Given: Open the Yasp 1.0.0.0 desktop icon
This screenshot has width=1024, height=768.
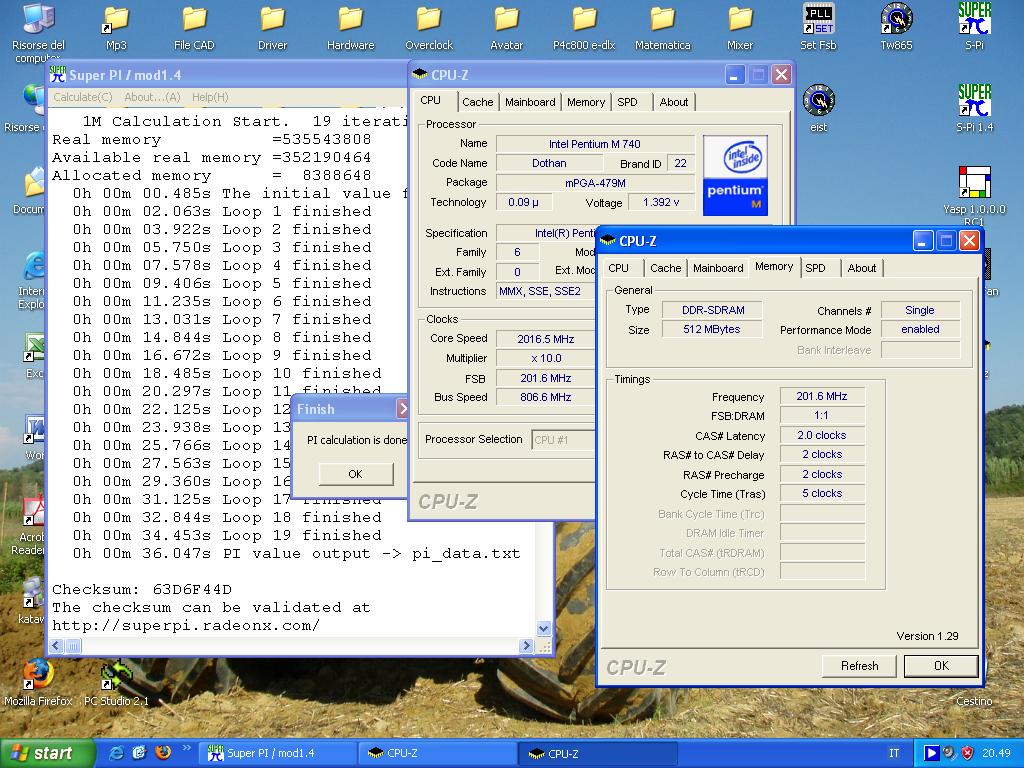Looking at the screenshot, I should (x=974, y=183).
